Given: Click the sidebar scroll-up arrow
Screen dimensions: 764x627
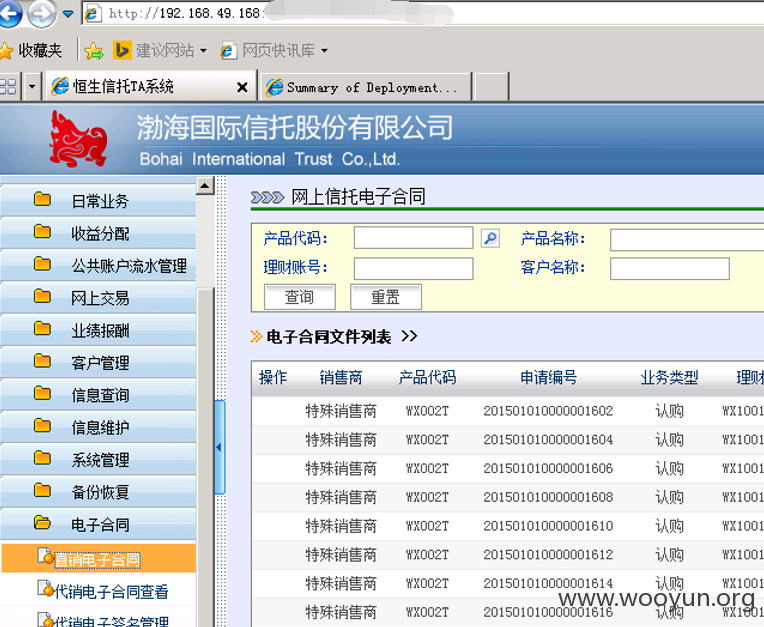Looking at the screenshot, I should pos(205,185).
